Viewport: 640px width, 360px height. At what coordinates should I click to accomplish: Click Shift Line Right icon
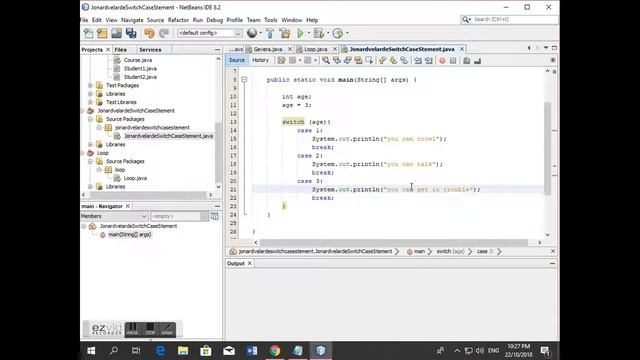pos(429,60)
